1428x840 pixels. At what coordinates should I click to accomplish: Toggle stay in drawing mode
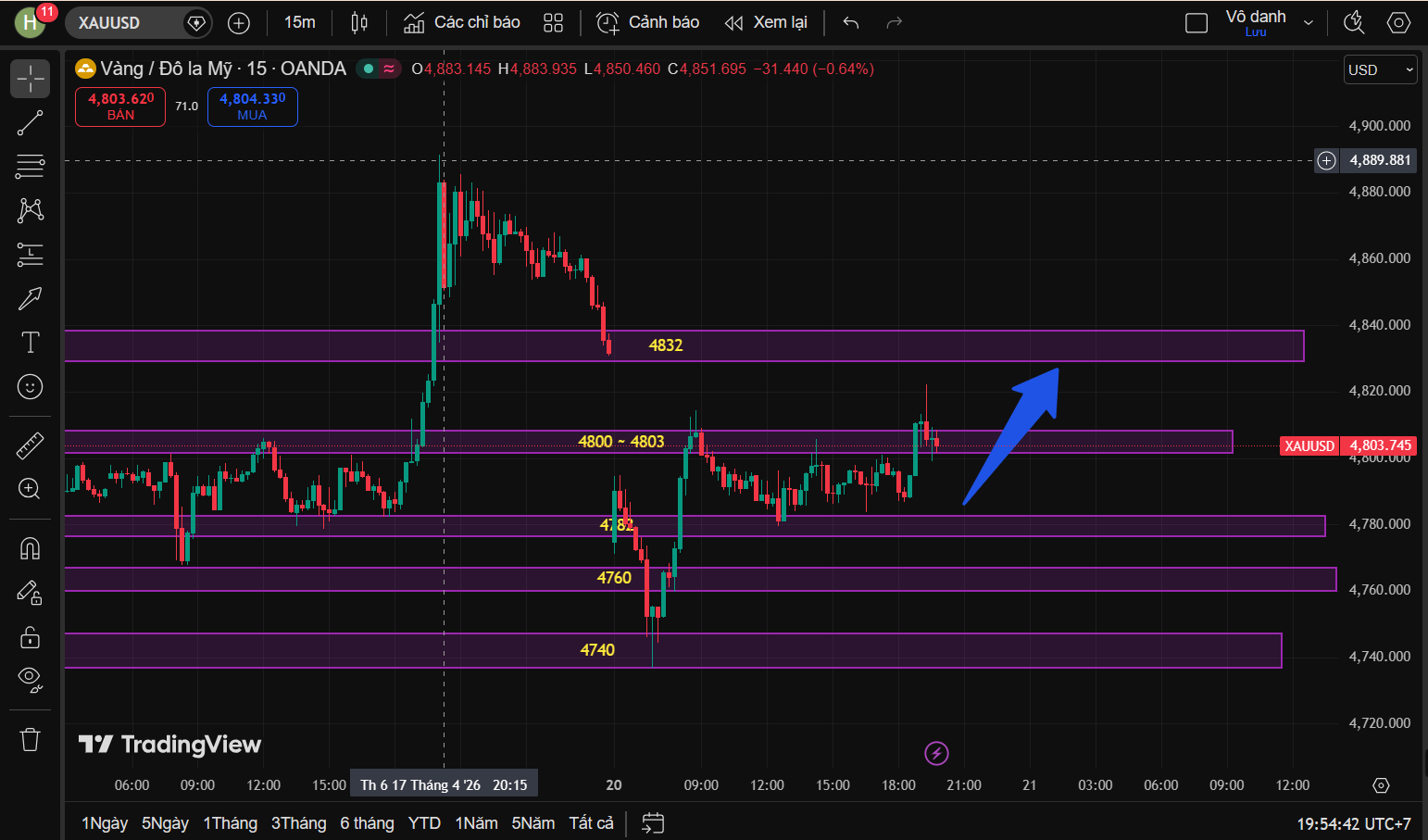pos(30,593)
